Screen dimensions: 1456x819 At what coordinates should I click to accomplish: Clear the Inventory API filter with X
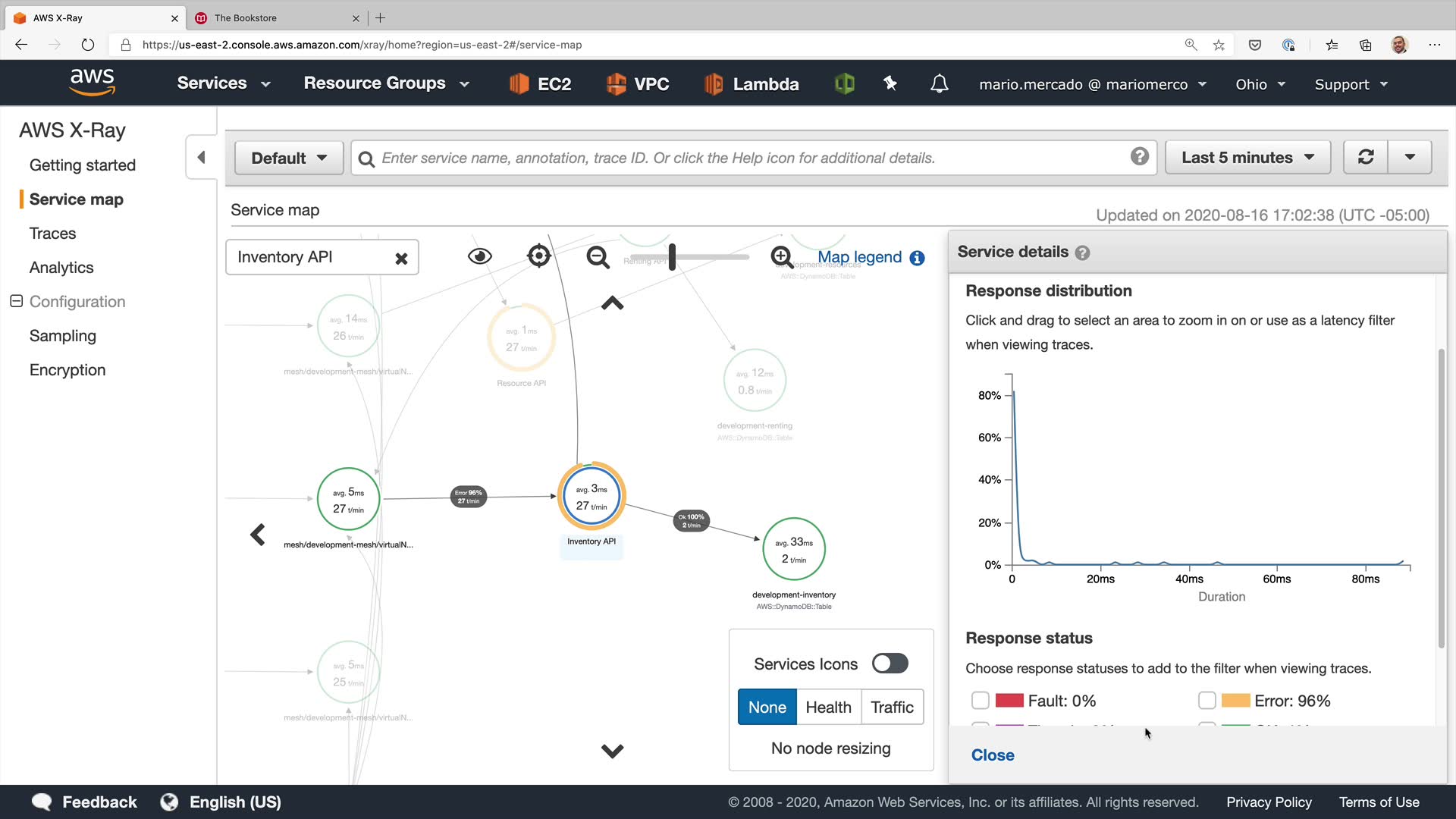click(401, 259)
